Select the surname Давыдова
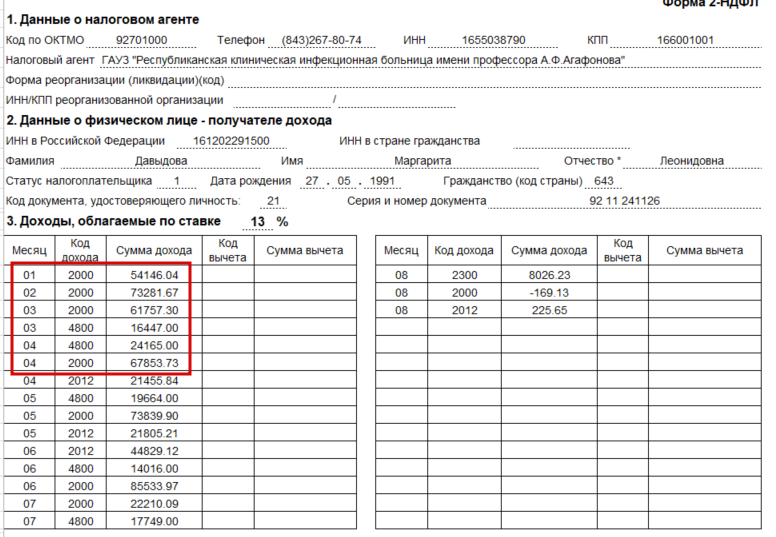Screen dimensions: 776x537 [x=161, y=161]
